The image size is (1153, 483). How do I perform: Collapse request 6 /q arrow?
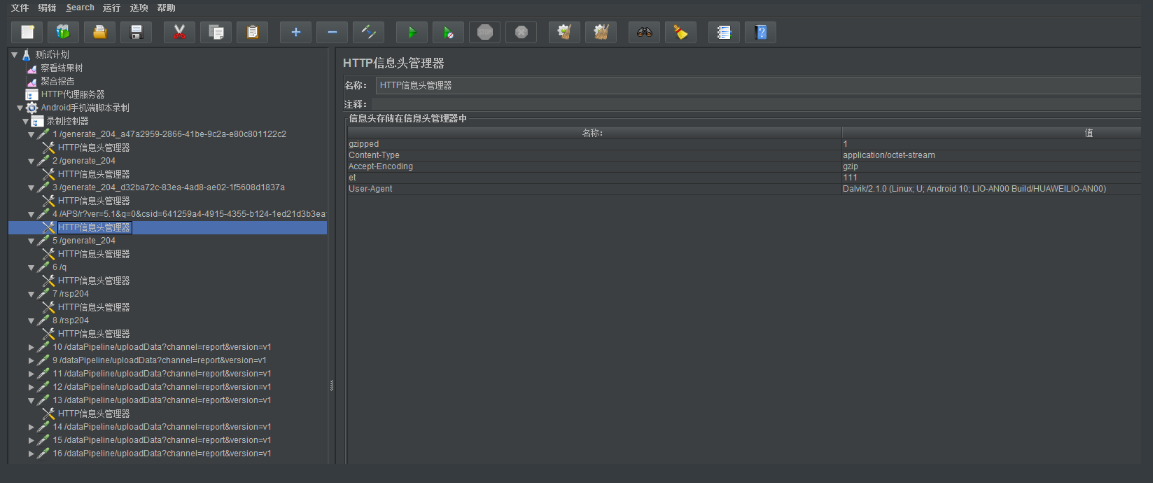pos(31,267)
